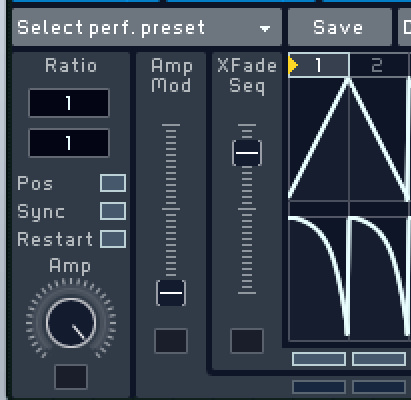Click the Amp Mod slider handle
Viewport: 411px width, 400px height.
pos(171,293)
